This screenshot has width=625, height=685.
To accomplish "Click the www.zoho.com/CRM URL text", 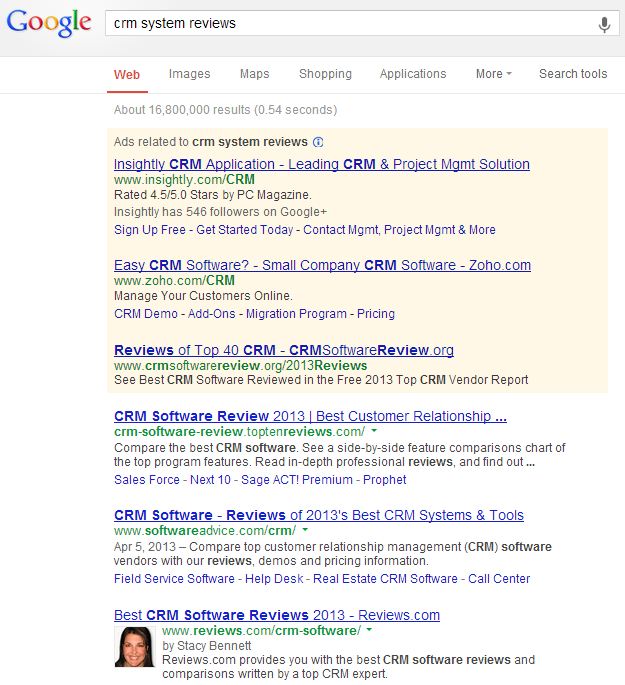I will [x=174, y=280].
